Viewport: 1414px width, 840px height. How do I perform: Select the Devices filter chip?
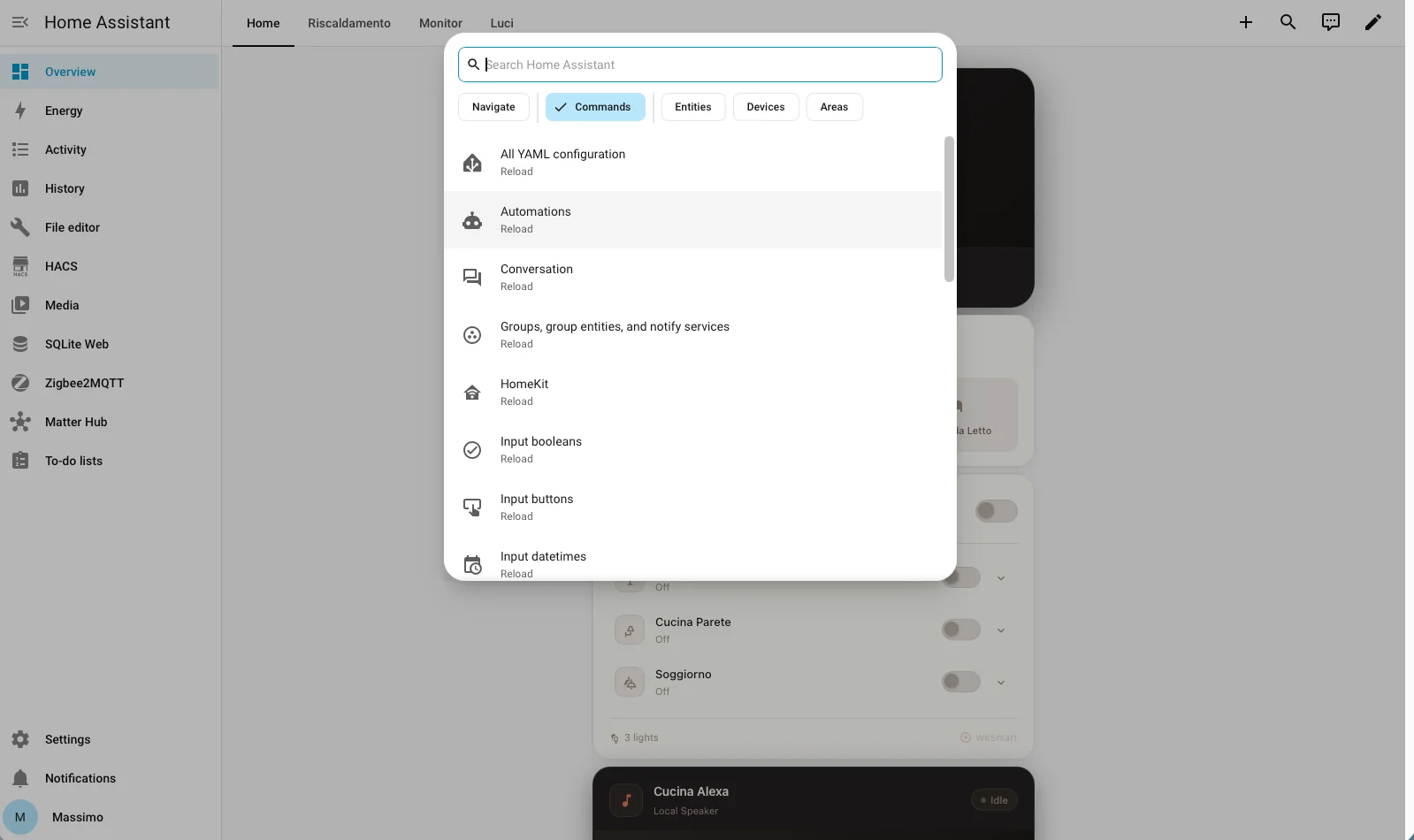[x=766, y=107]
